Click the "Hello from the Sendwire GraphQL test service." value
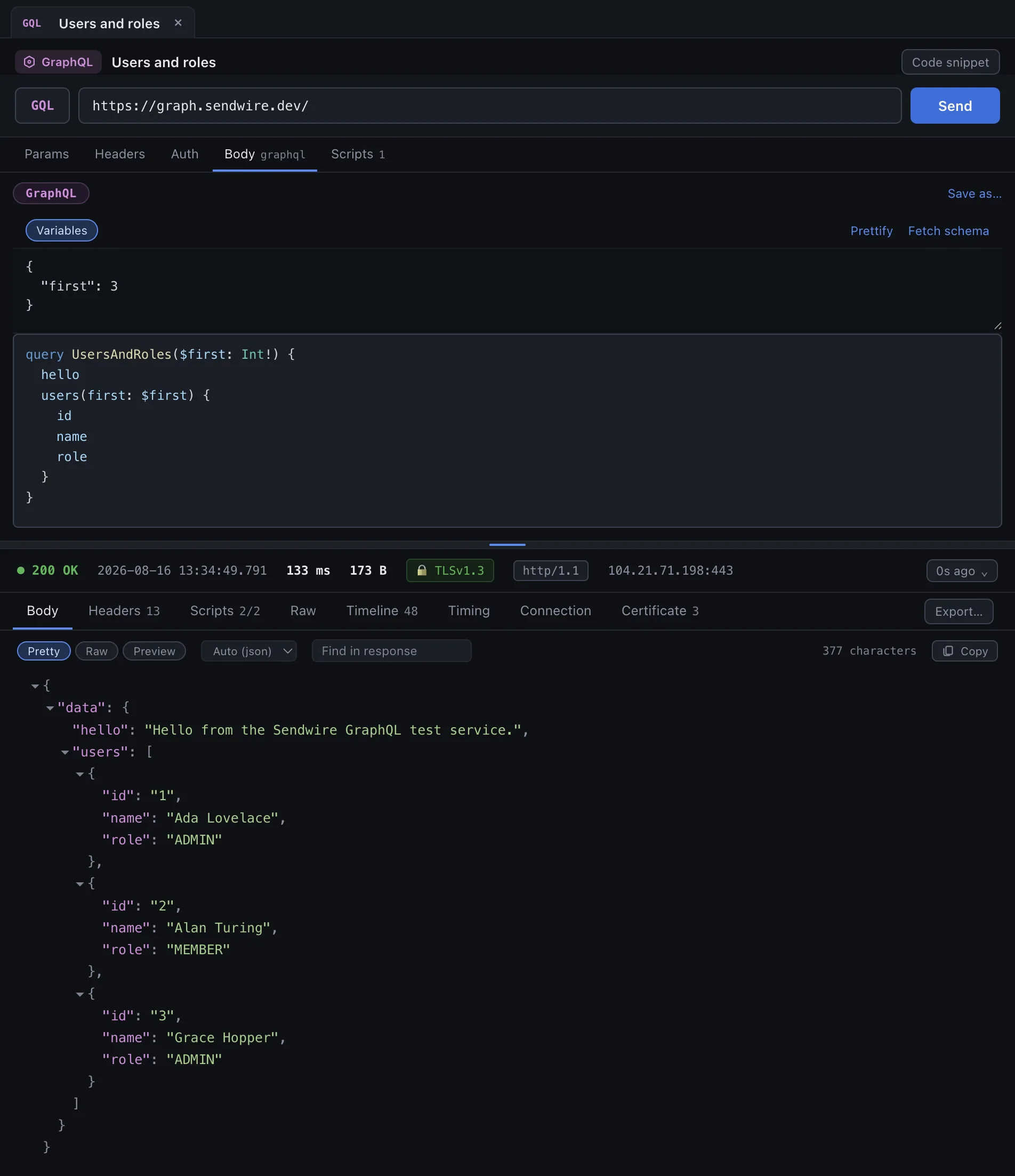The height and width of the screenshot is (1176, 1015). click(x=333, y=730)
